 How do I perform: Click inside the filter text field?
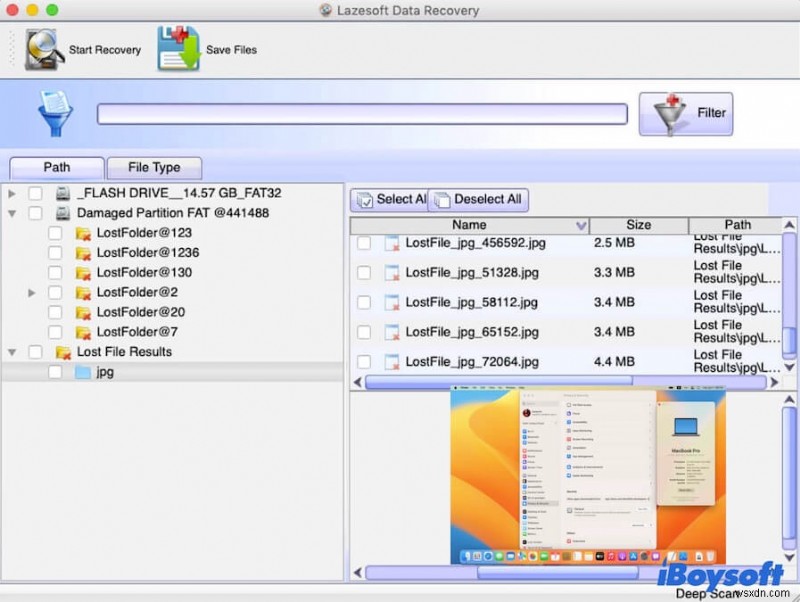pyautogui.click(x=362, y=114)
